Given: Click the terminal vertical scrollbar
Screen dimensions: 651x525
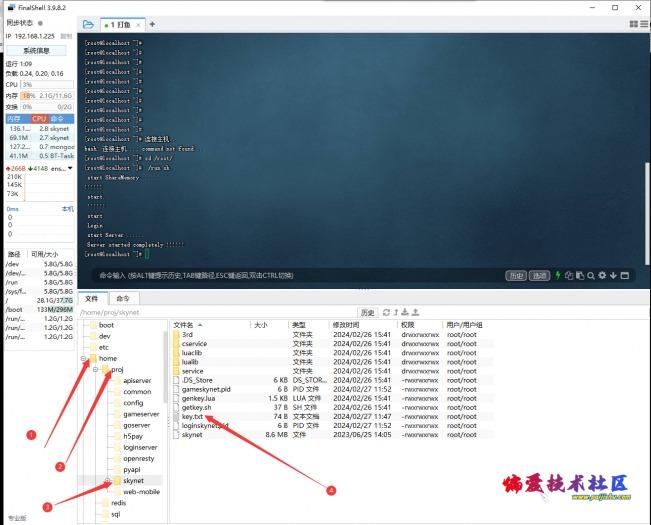Looking at the screenshot, I should click(647, 213).
